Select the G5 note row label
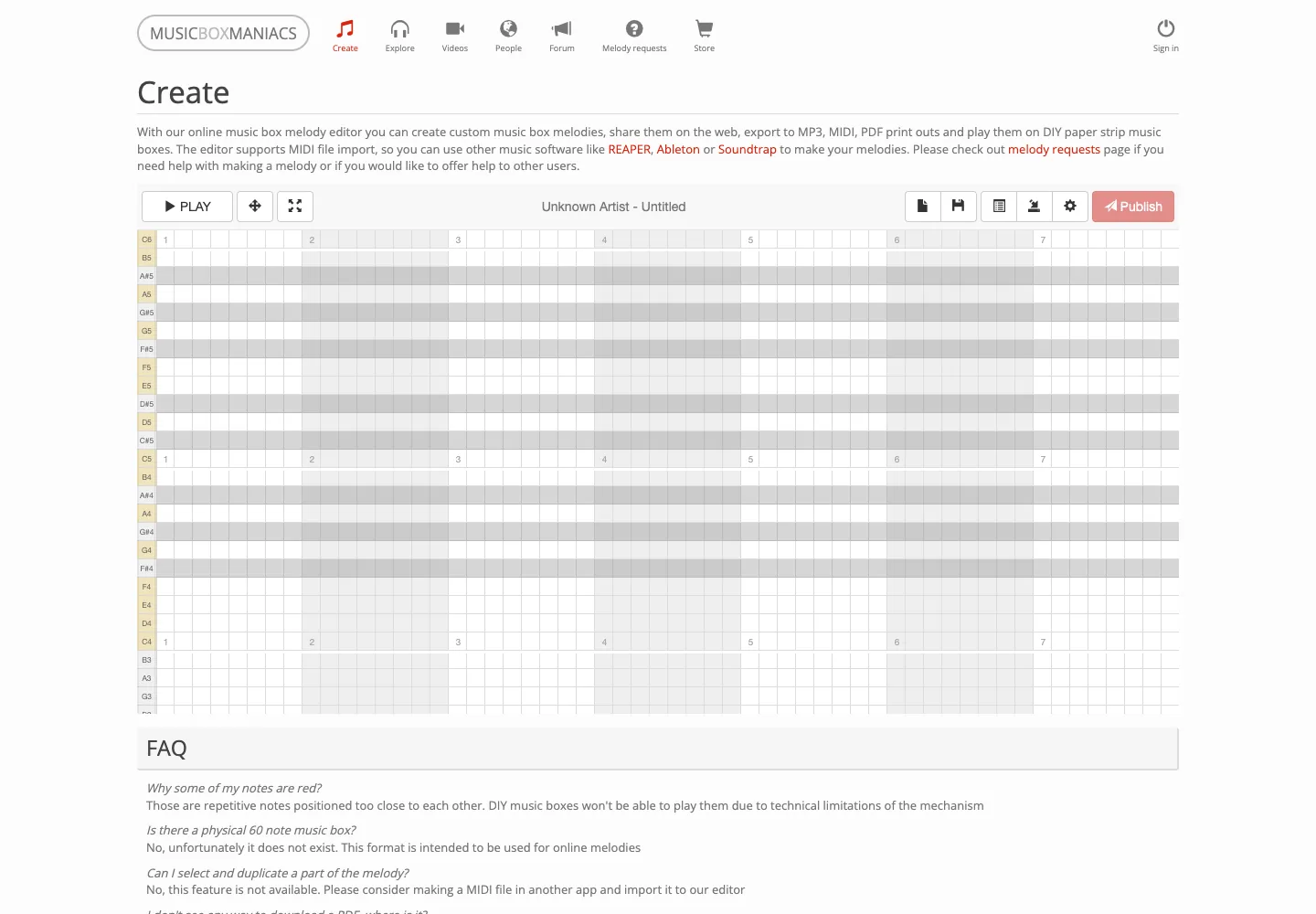 click(x=146, y=331)
